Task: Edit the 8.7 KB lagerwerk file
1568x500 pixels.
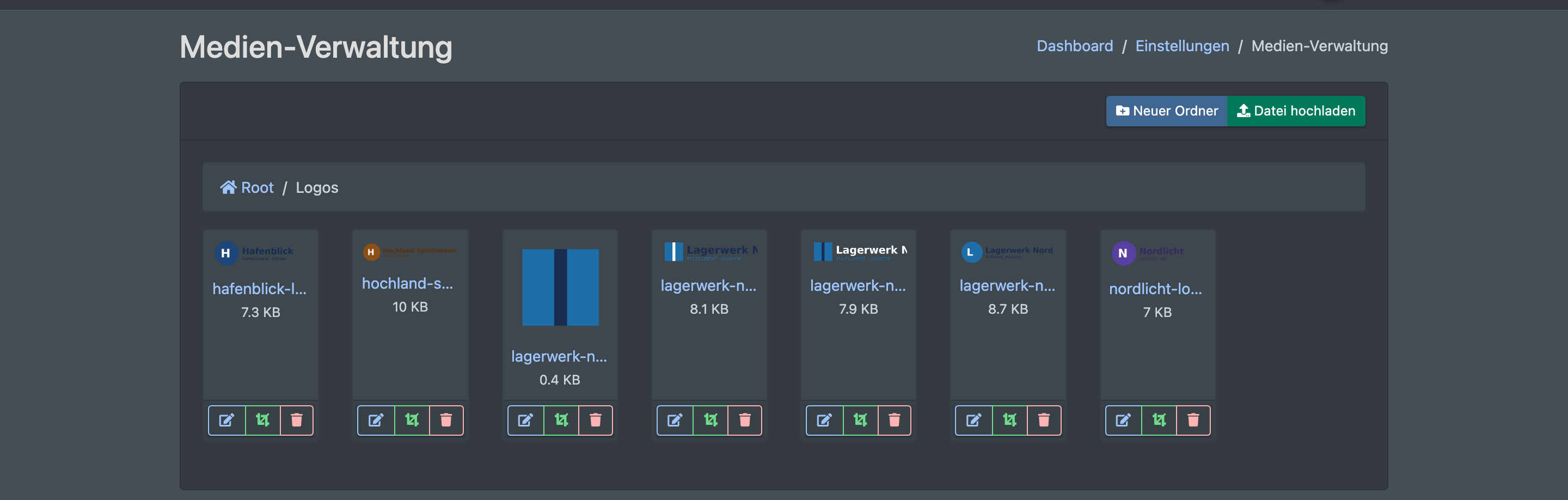Action: click(x=973, y=420)
